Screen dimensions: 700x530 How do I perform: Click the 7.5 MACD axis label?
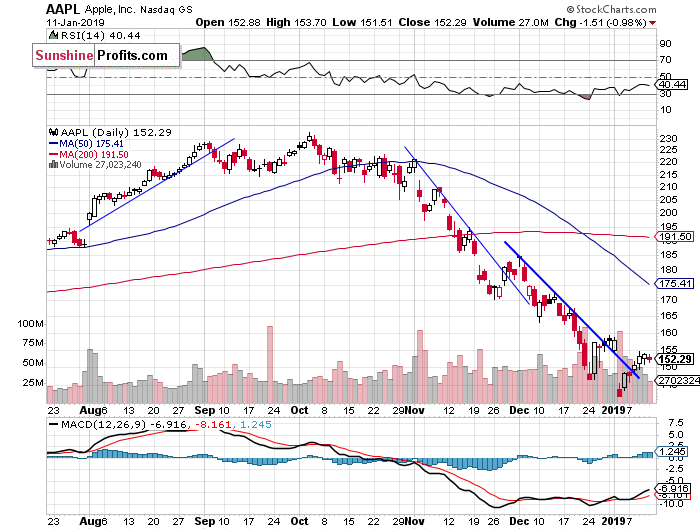675,422
